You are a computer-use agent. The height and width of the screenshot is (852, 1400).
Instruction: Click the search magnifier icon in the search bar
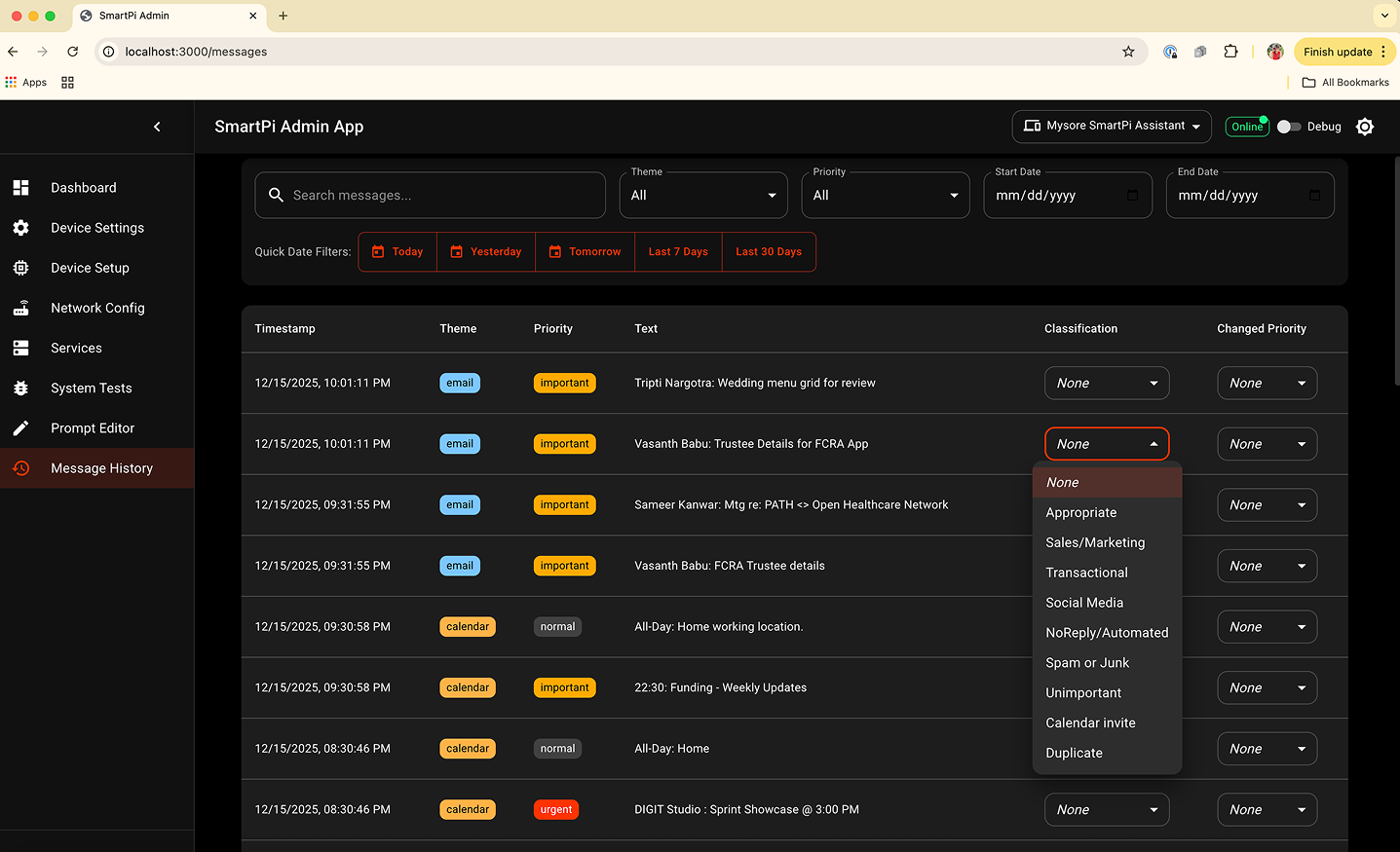click(276, 195)
